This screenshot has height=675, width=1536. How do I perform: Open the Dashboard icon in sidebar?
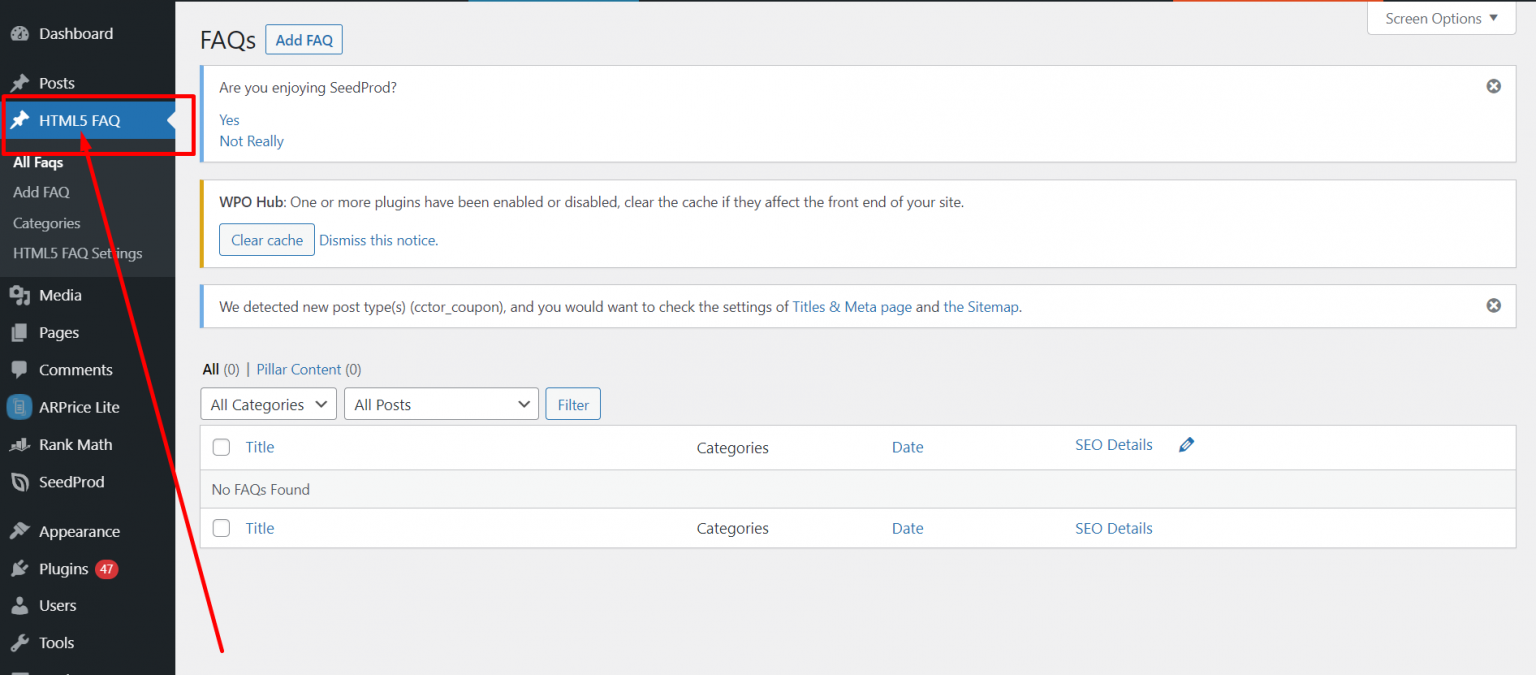tap(19, 33)
